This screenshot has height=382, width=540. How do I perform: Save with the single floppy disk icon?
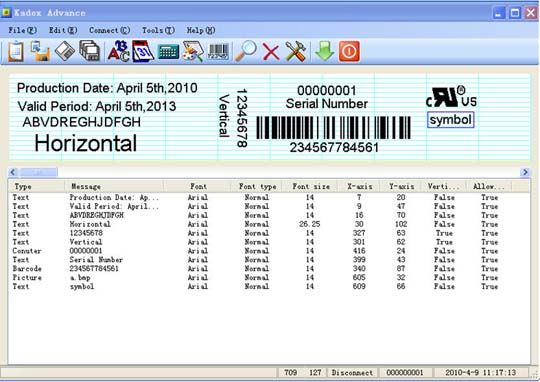tap(65, 51)
